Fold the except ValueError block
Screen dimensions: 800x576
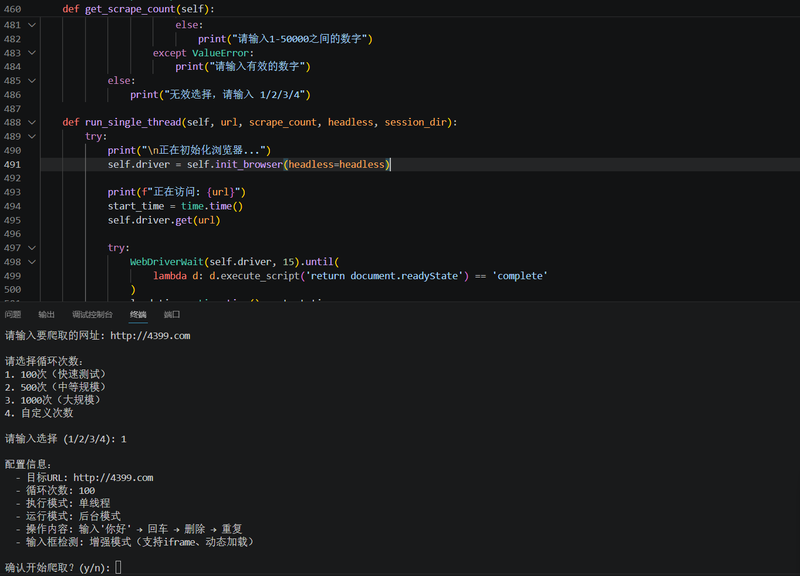[32, 53]
